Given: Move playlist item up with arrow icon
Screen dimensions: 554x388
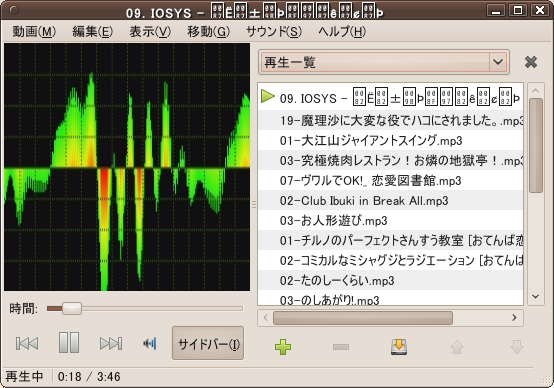Looking at the screenshot, I should click(457, 347).
